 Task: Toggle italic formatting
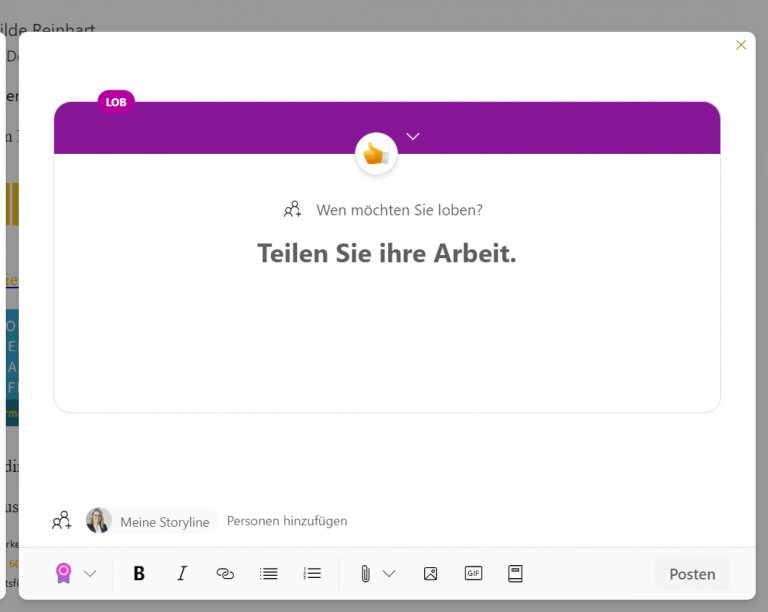182,573
